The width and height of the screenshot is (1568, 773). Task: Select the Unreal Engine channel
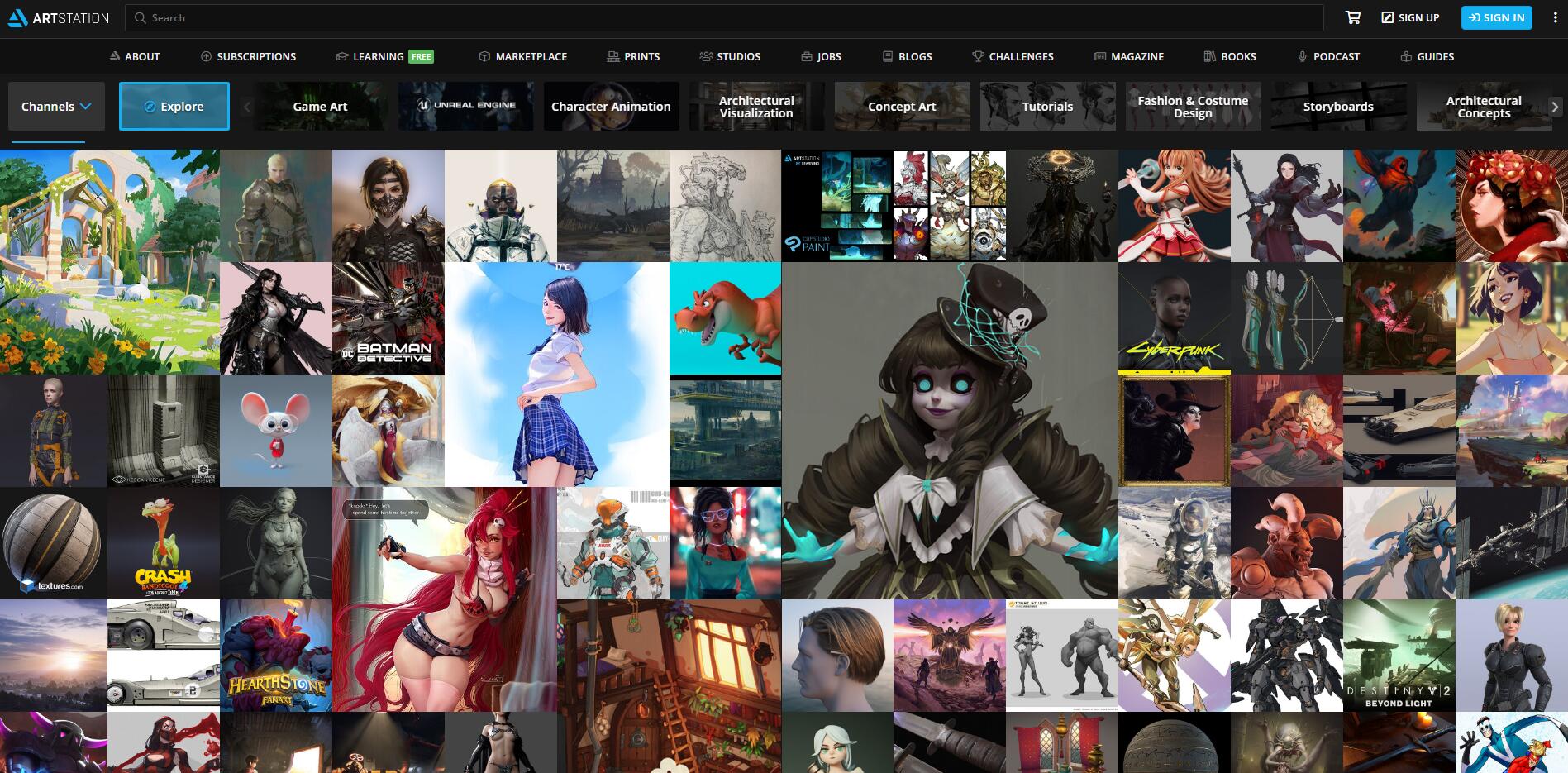coord(465,106)
